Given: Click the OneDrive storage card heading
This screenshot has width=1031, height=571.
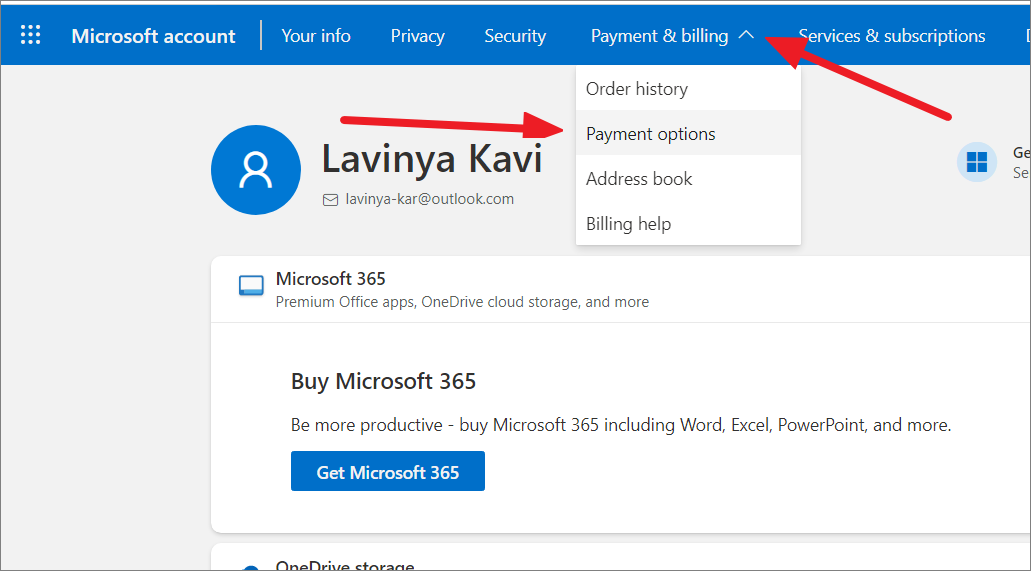Looking at the screenshot, I should coord(345,565).
